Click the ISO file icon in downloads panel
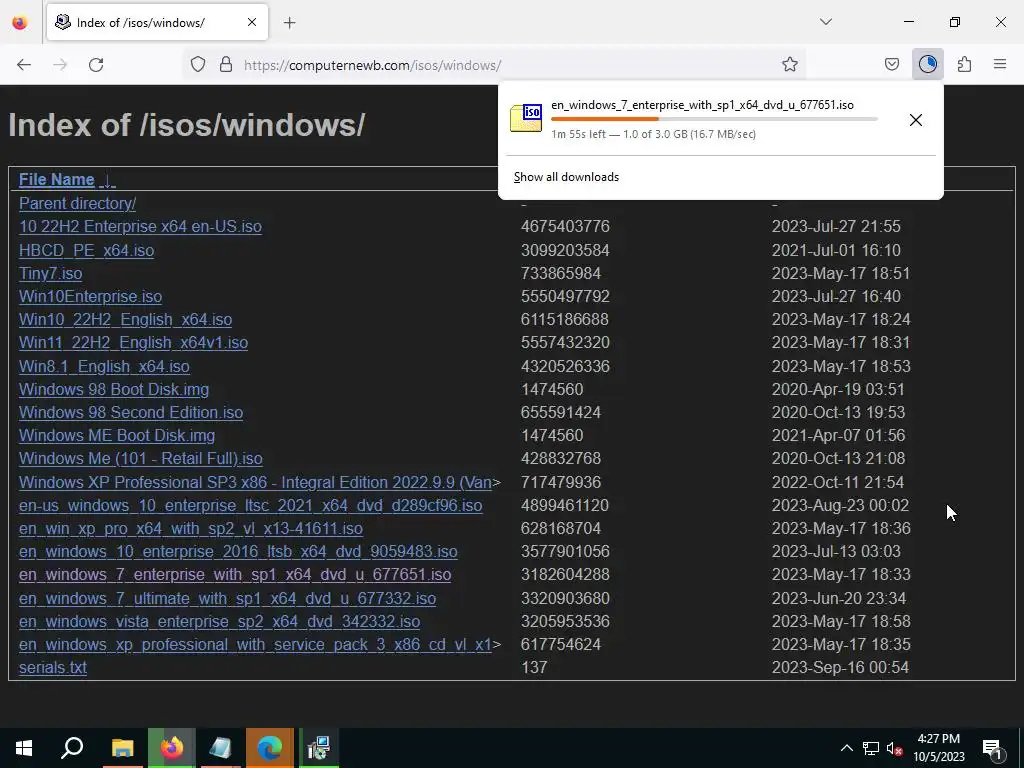Viewport: 1024px width, 768px height. pos(526,118)
